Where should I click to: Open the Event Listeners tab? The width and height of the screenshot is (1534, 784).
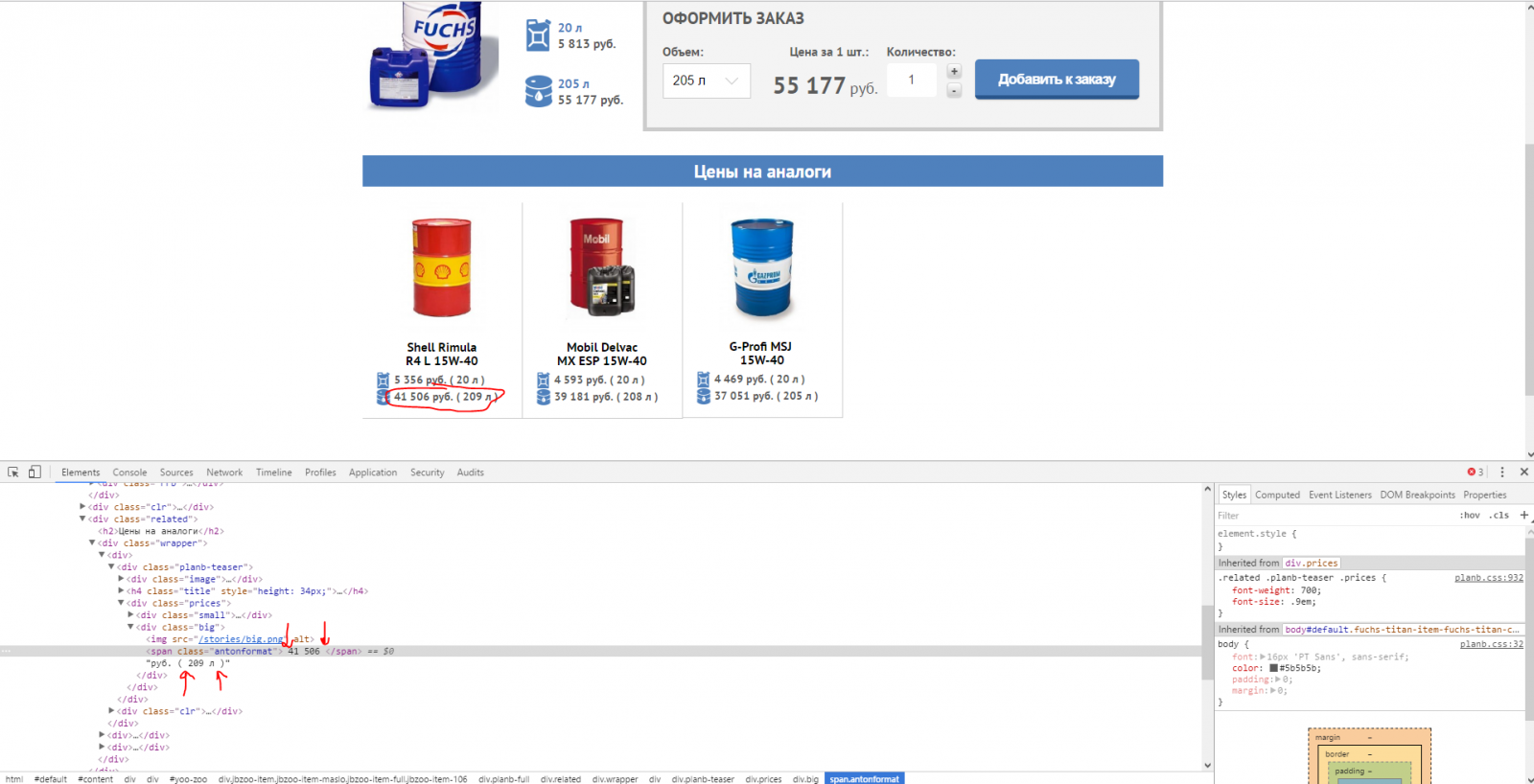tap(1340, 495)
